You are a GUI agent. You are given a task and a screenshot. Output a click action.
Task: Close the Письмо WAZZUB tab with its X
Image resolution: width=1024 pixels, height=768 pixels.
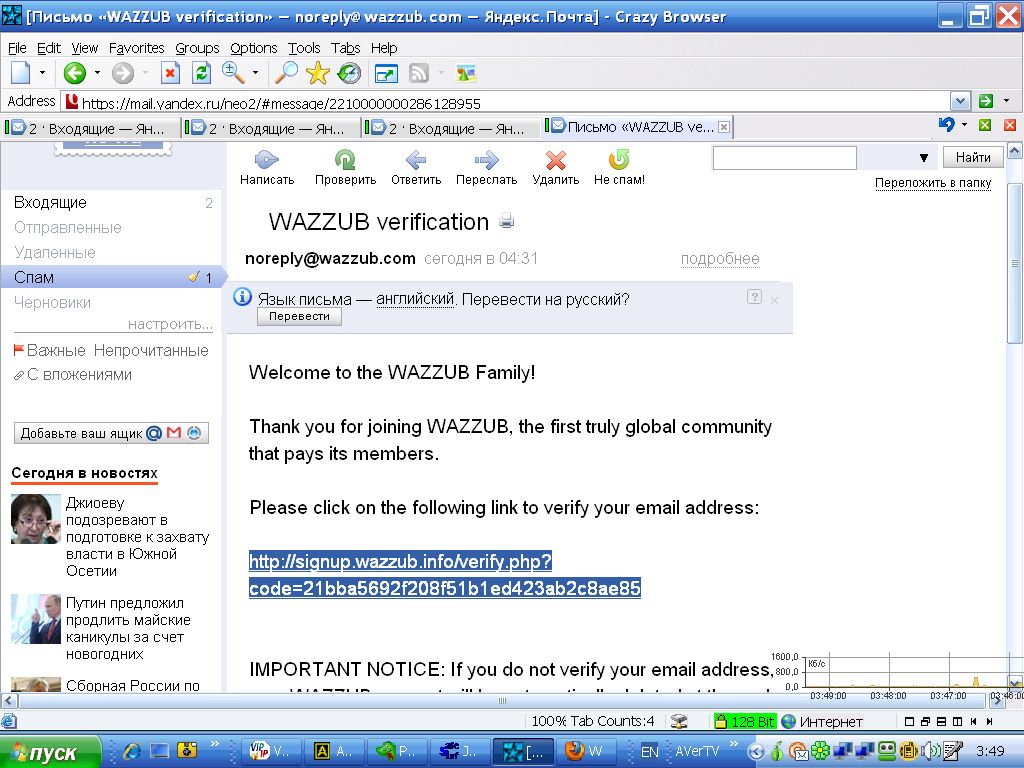[x=724, y=127]
